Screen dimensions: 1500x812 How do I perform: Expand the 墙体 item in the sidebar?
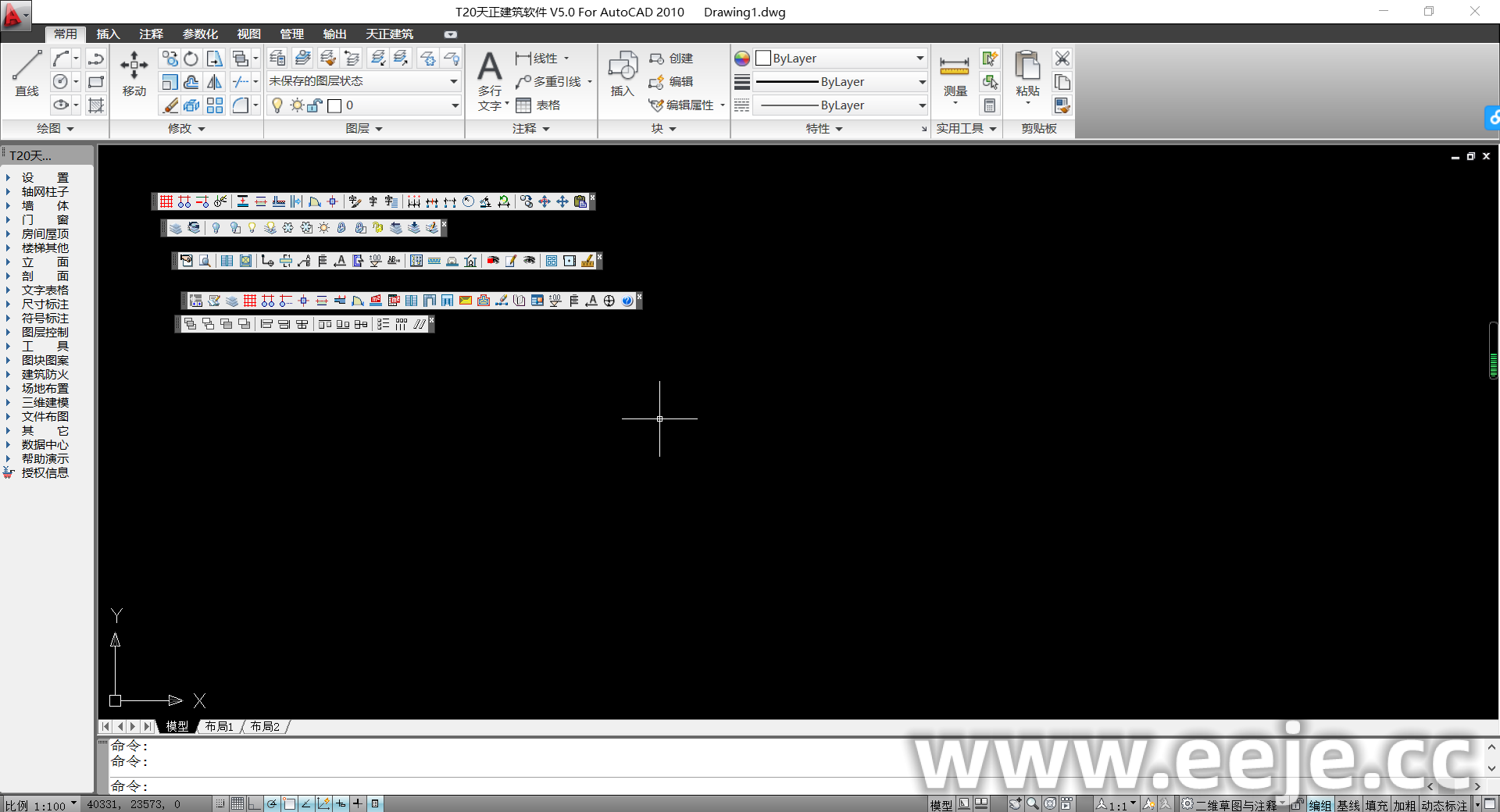pos(45,206)
